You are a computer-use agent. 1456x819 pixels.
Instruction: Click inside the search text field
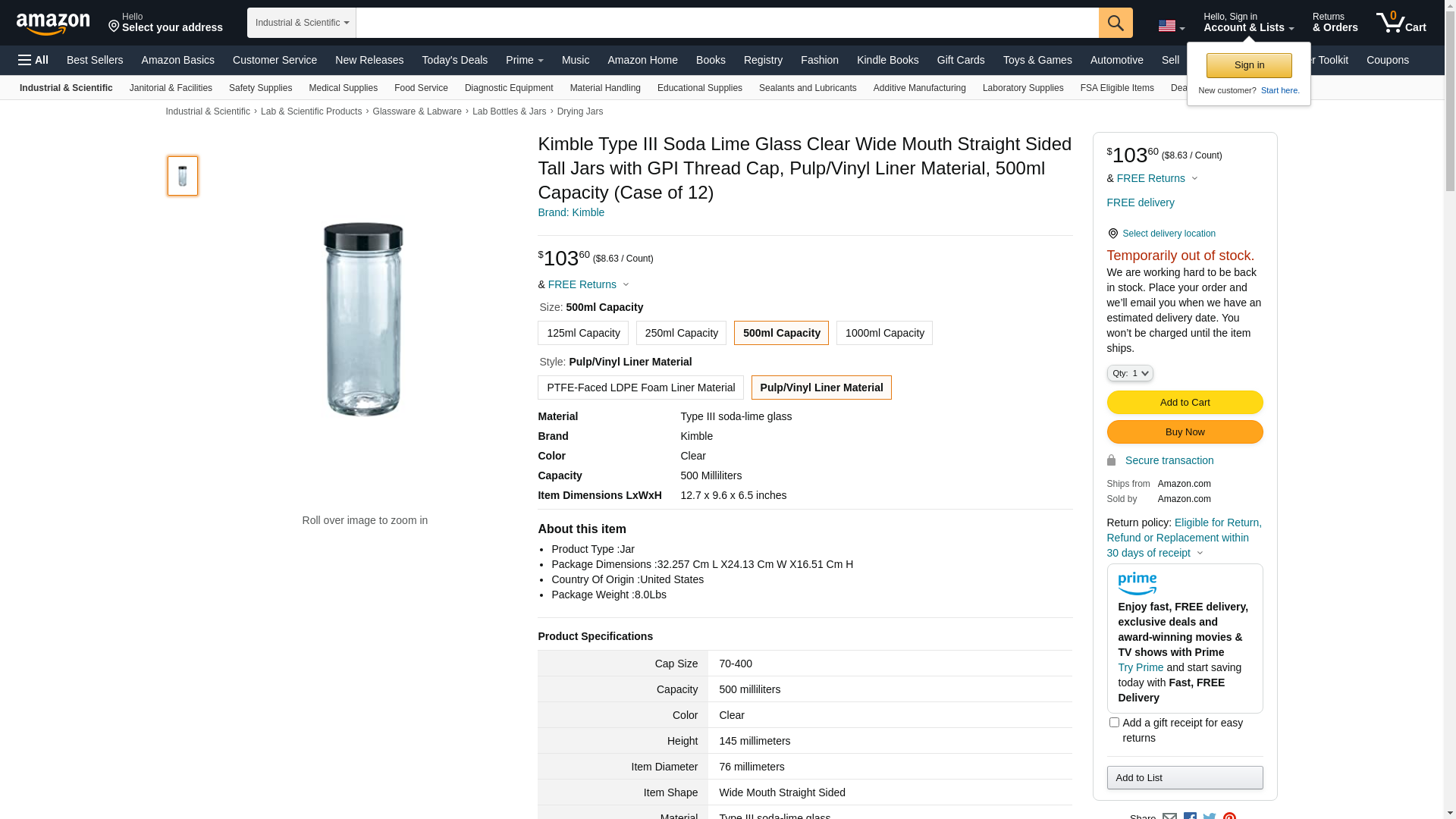(x=726, y=23)
